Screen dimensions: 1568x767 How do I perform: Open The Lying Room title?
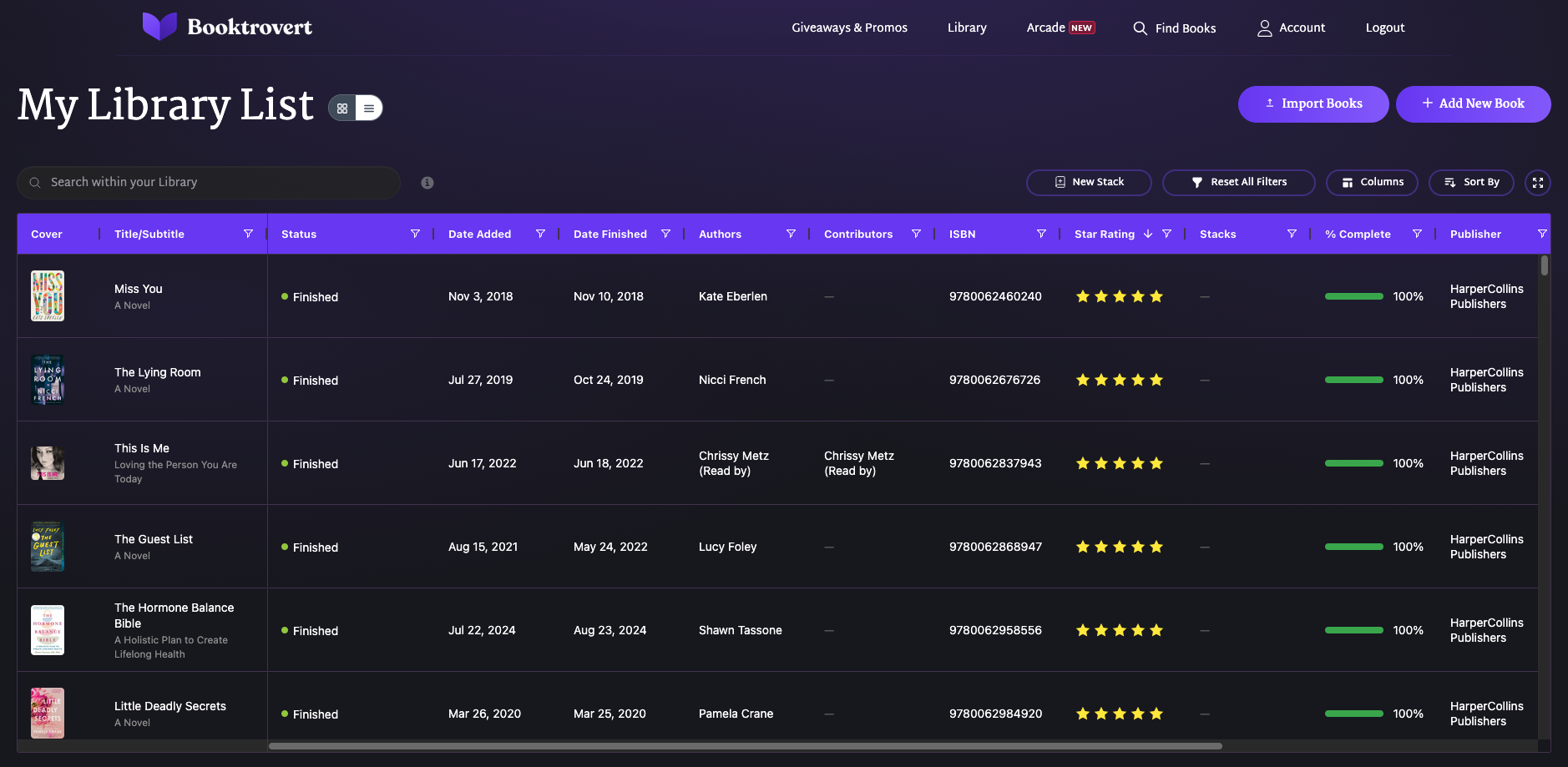[x=158, y=372]
